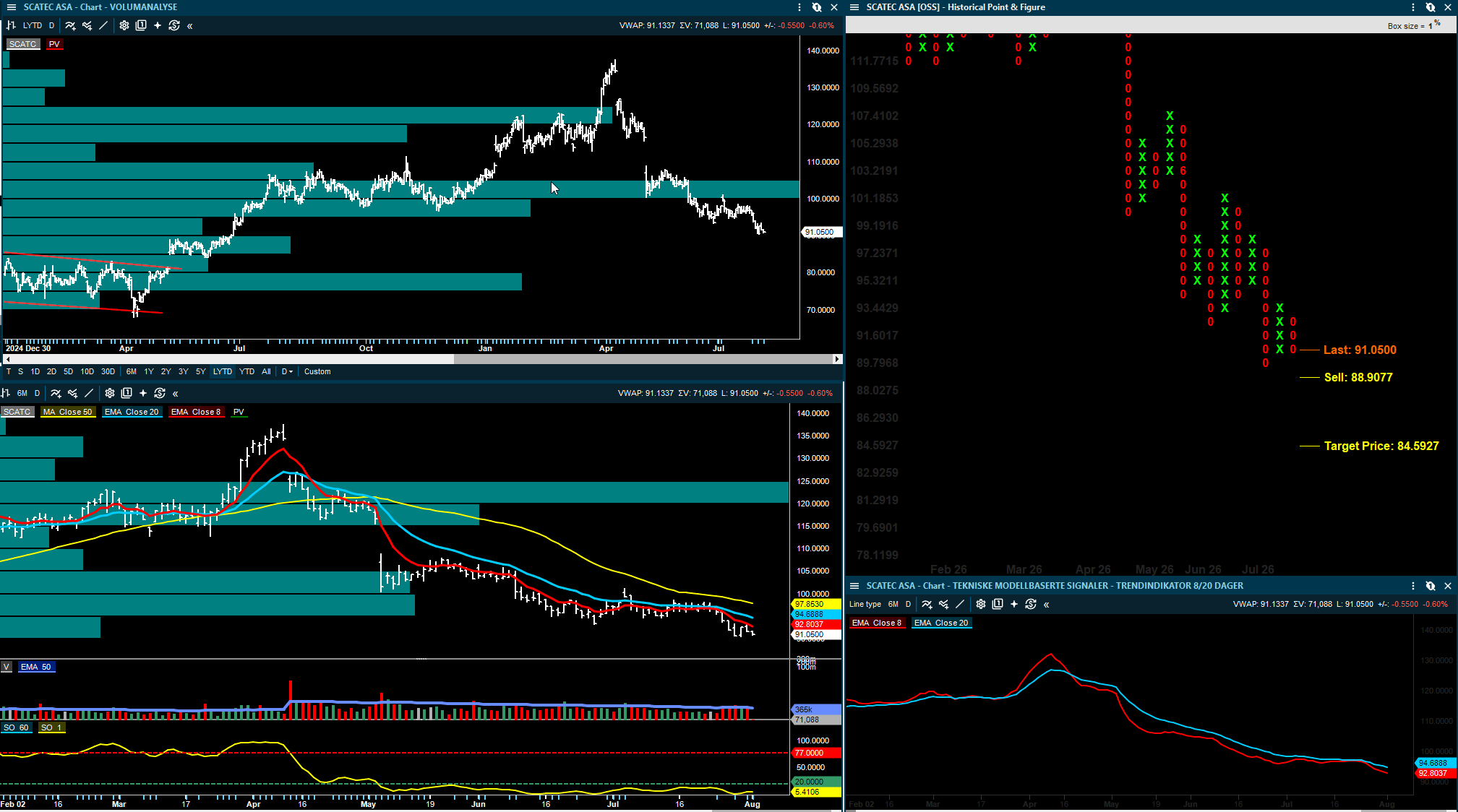Screen dimensions: 1458x812
Task: Toggle EMA Close 20 label in 6M chart
Action: pos(132,412)
